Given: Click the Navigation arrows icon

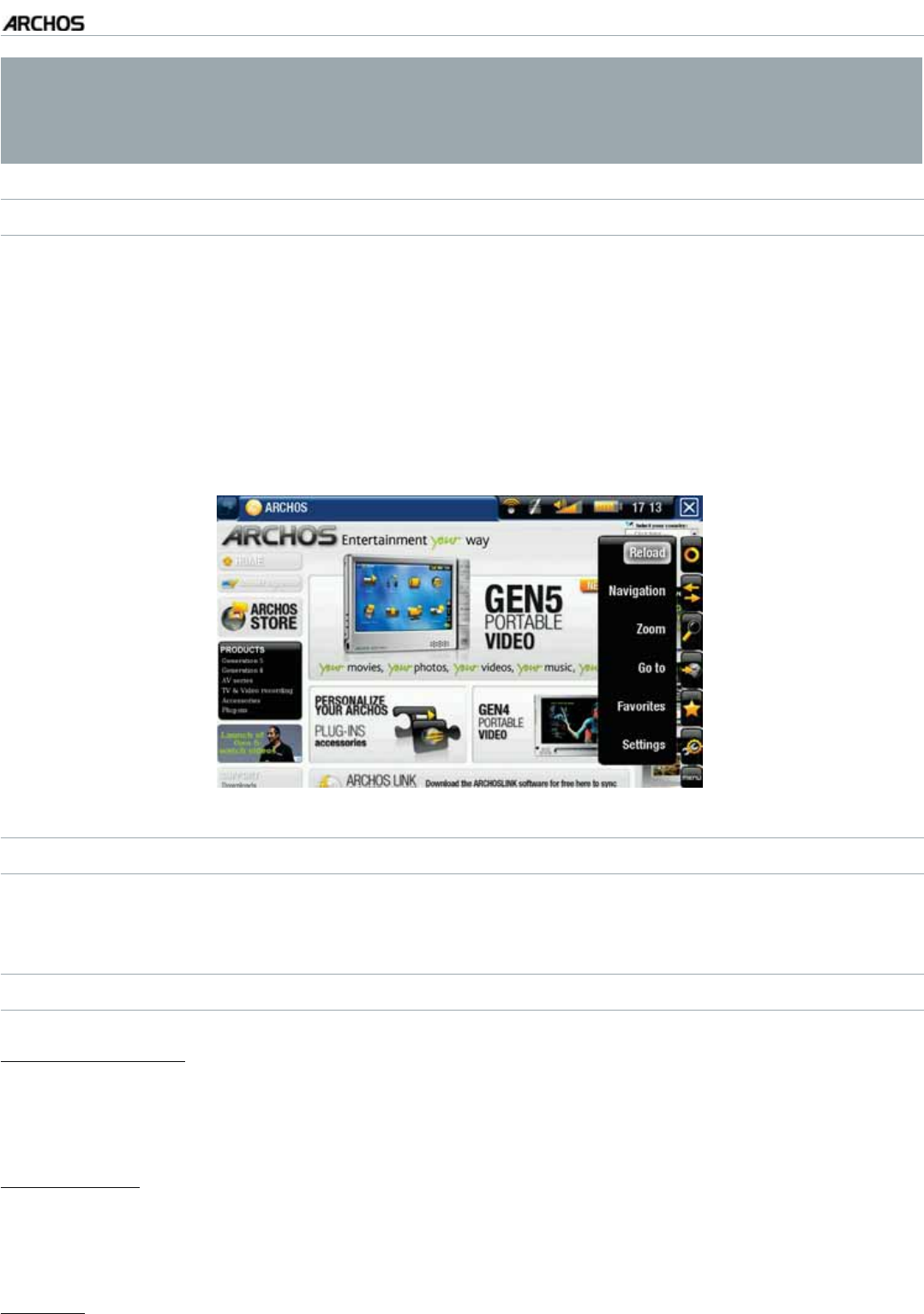Looking at the screenshot, I should click(x=691, y=592).
